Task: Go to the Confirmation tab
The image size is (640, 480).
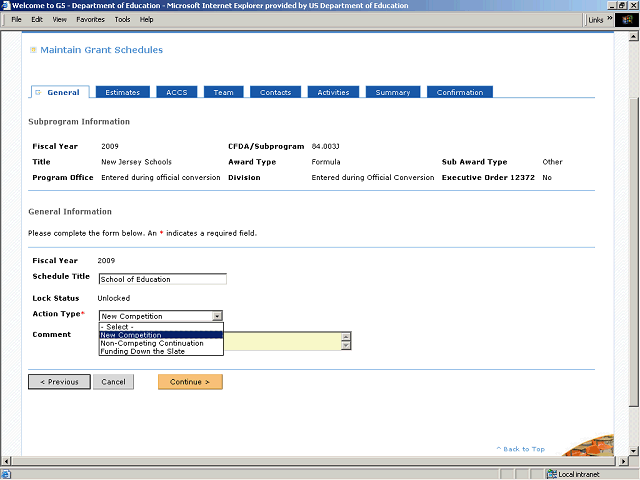Action: point(459,92)
